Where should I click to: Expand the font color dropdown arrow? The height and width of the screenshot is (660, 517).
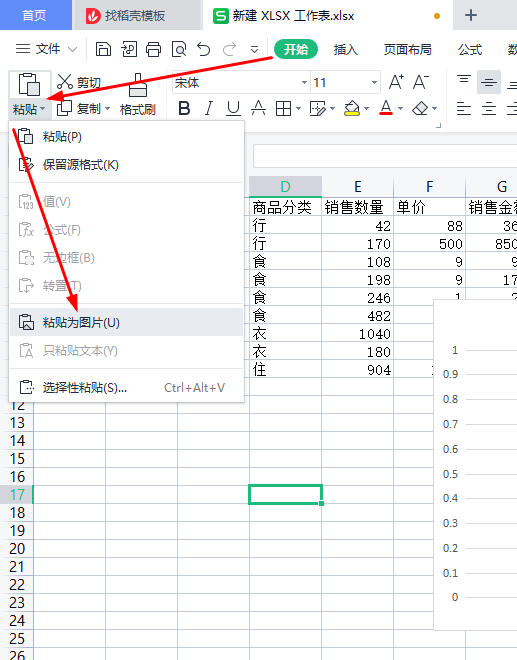tap(400, 109)
